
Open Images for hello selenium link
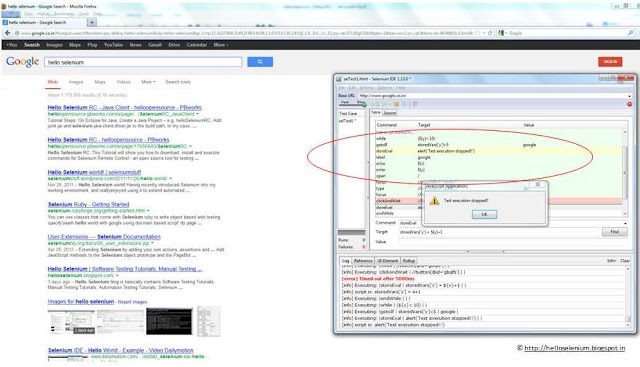[x=81, y=302]
